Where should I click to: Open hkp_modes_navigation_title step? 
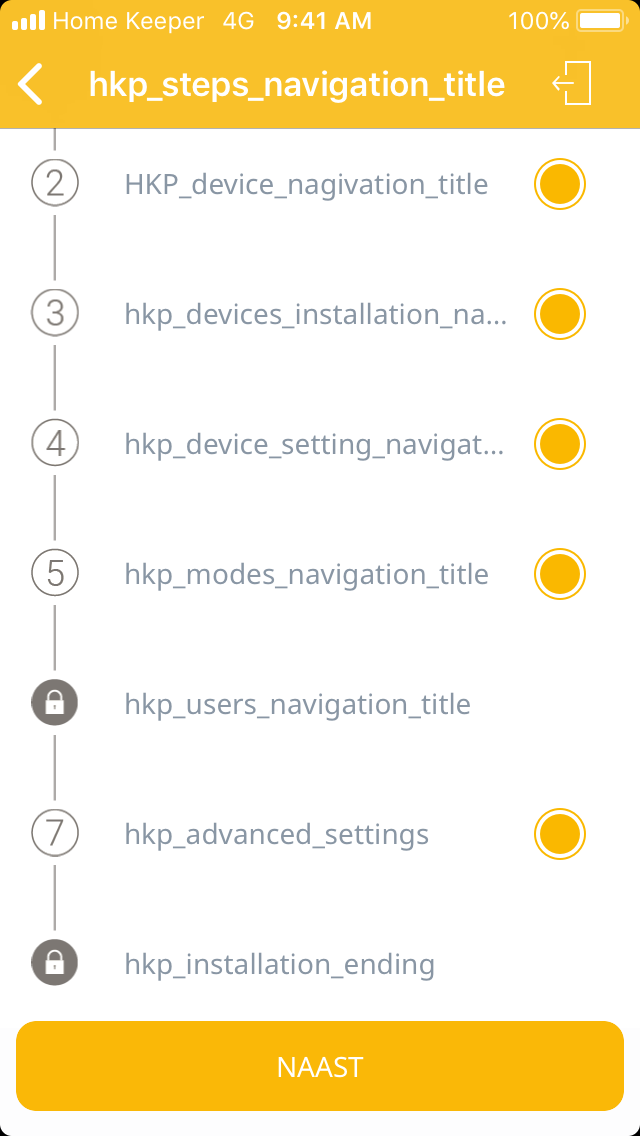[x=306, y=575]
